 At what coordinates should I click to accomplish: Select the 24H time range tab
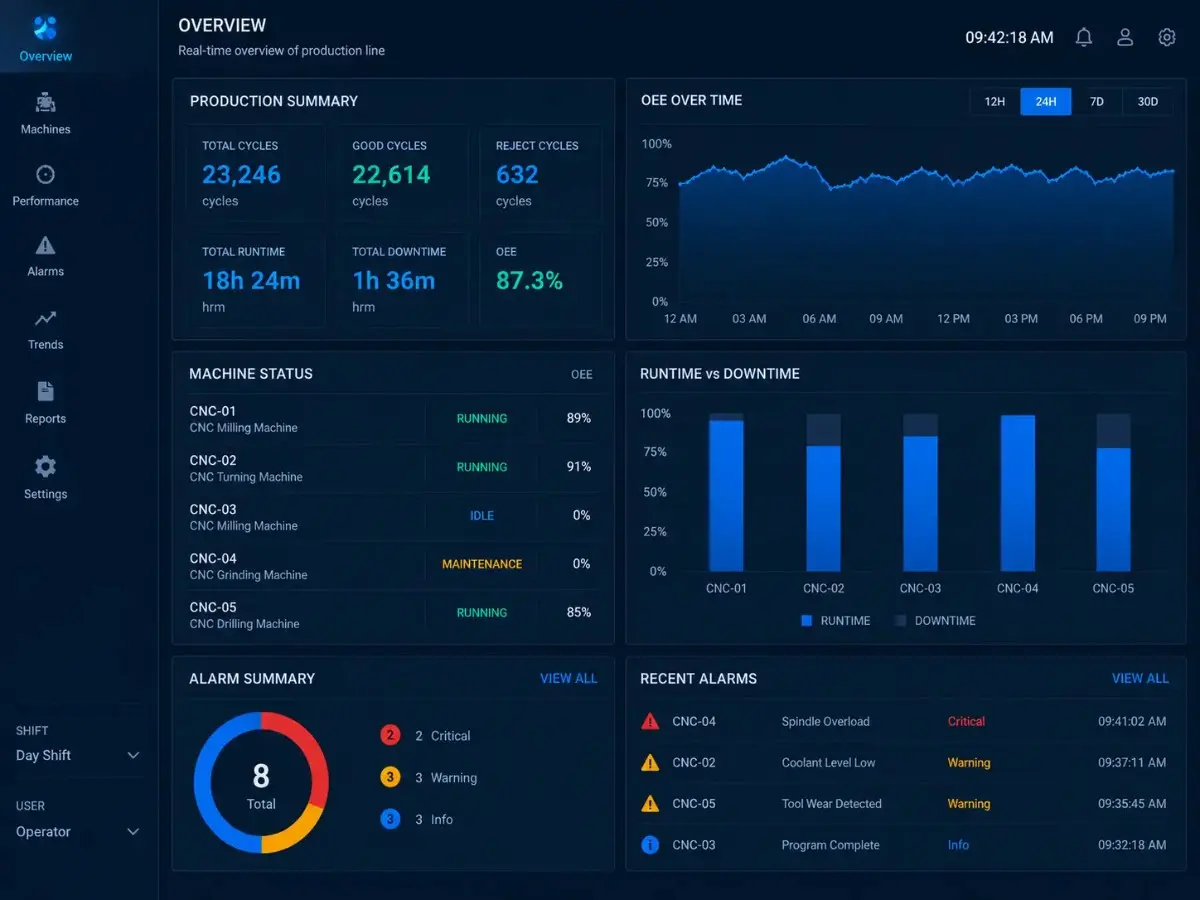point(1046,101)
